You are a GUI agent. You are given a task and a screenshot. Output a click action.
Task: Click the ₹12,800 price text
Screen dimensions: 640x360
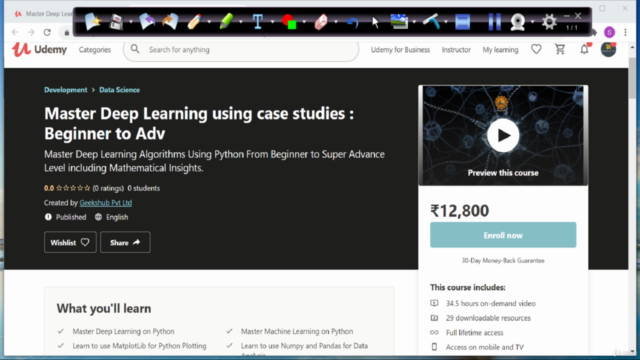point(459,211)
